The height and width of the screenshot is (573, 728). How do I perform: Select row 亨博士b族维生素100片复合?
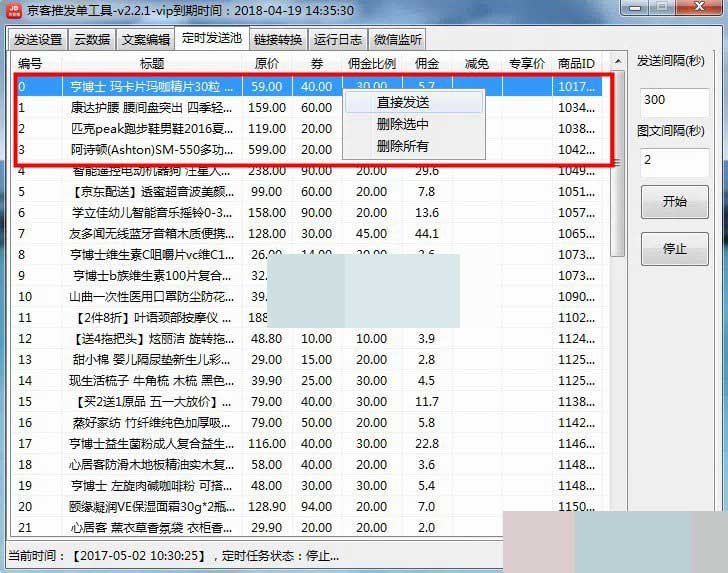coord(309,275)
